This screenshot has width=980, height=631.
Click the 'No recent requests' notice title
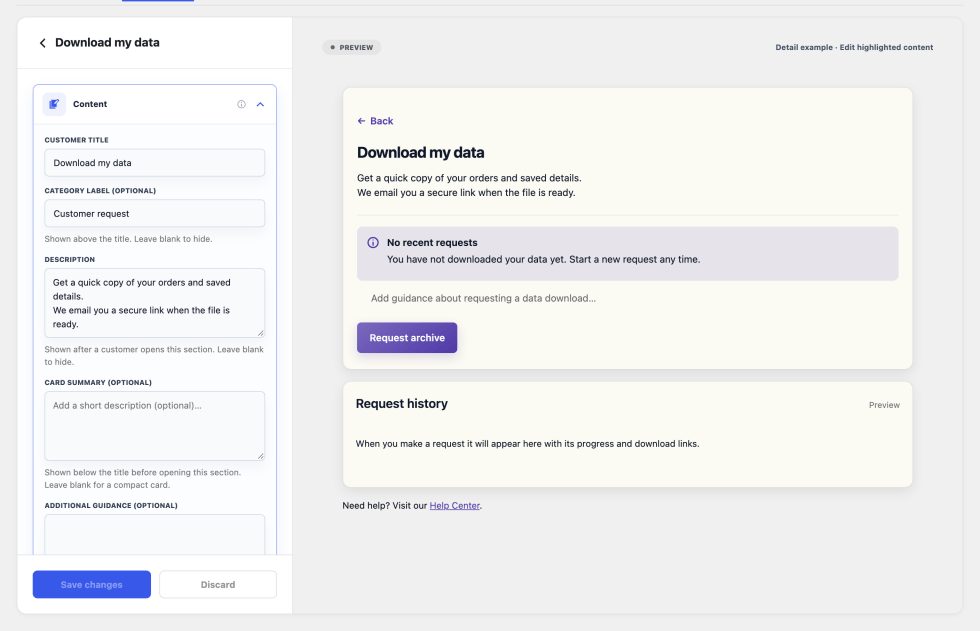(432, 243)
